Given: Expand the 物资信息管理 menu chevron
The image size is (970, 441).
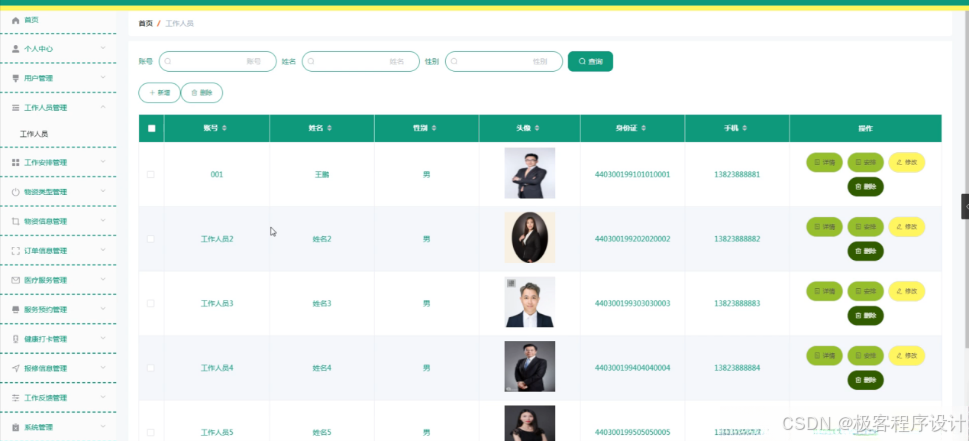Looking at the screenshot, I should pyautogui.click(x=103, y=221).
